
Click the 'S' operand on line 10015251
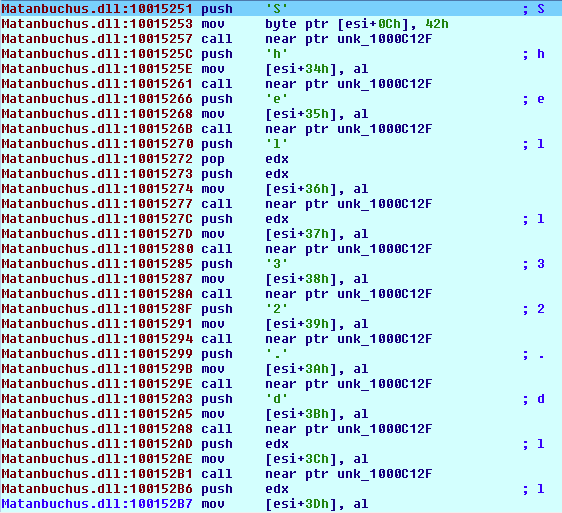(x=277, y=9)
